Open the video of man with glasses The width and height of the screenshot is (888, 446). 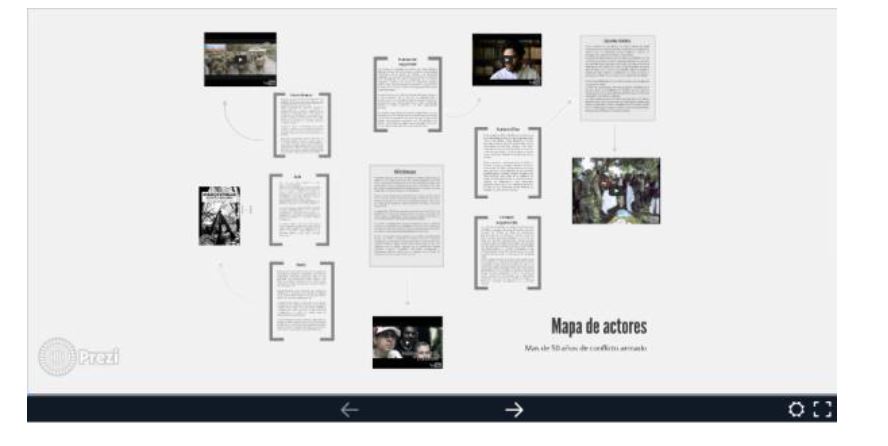click(x=506, y=59)
